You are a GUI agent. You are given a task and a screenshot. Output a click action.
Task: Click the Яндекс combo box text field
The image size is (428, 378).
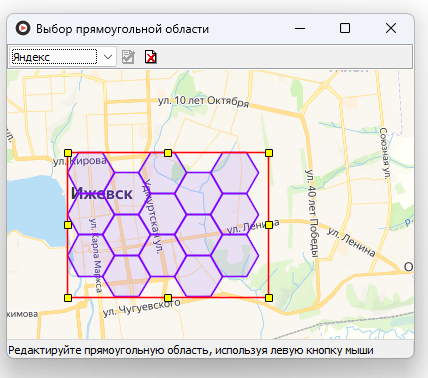(x=54, y=57)
